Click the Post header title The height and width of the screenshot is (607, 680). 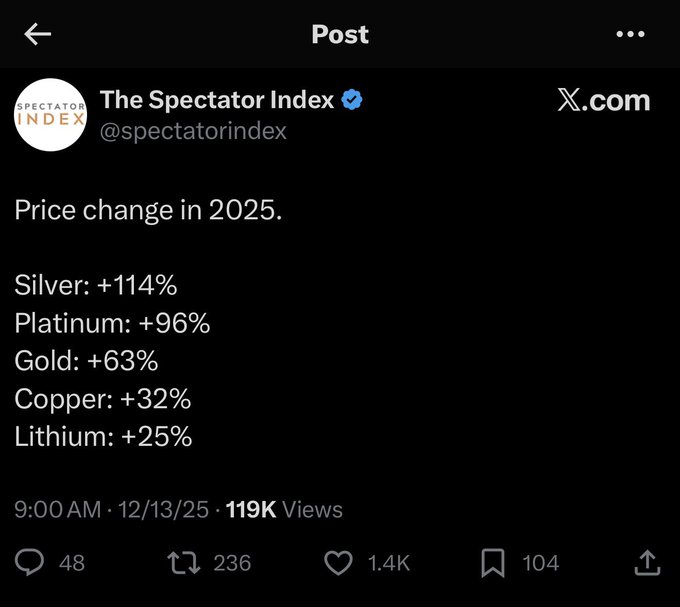coord(340,34)
